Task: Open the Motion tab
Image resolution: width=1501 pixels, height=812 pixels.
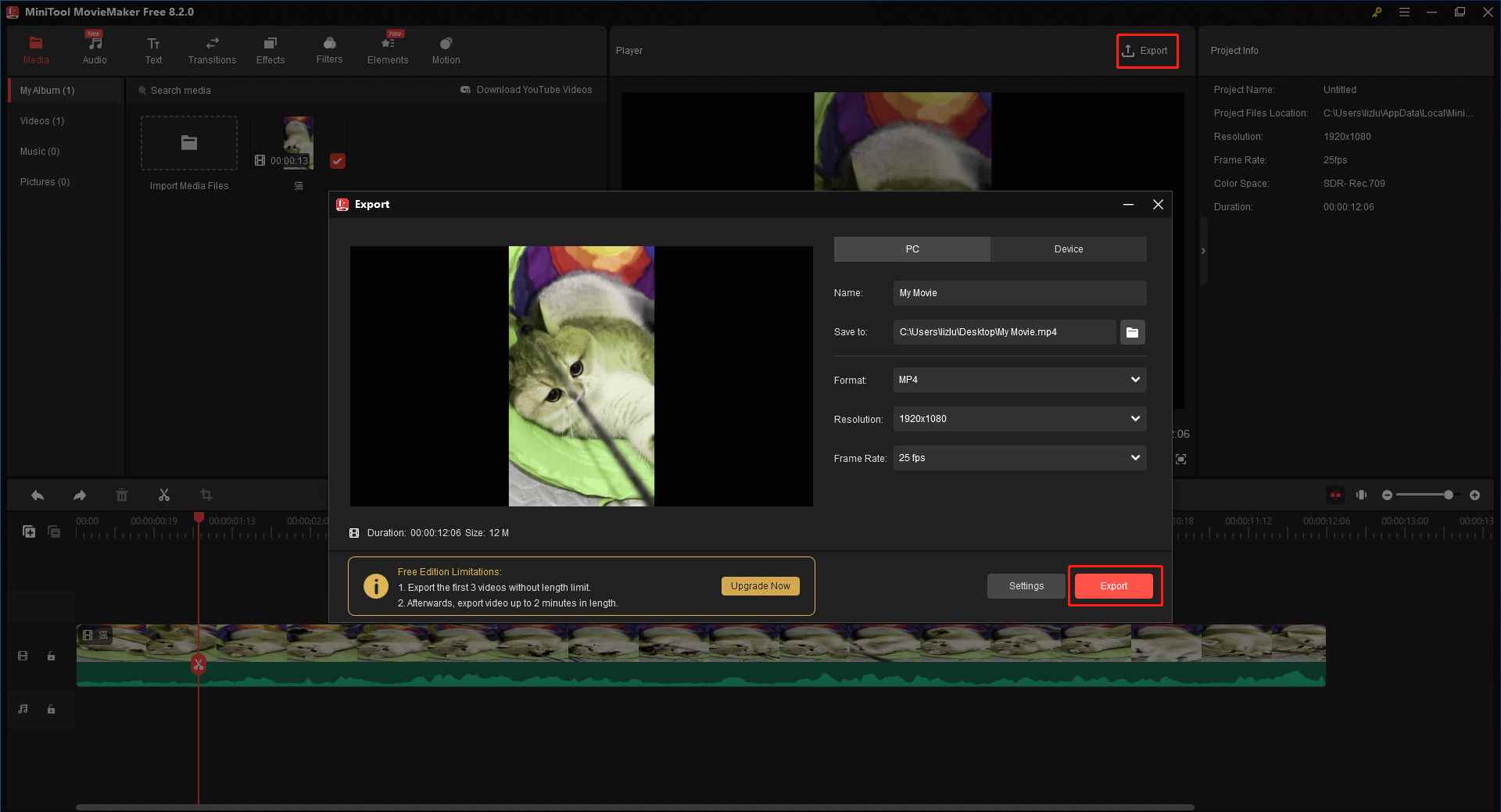Action: click(446, 50)
